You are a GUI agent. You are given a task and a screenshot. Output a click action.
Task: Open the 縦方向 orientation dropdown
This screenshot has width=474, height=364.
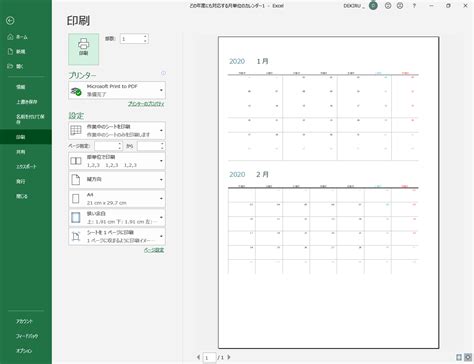click(117, 180)
